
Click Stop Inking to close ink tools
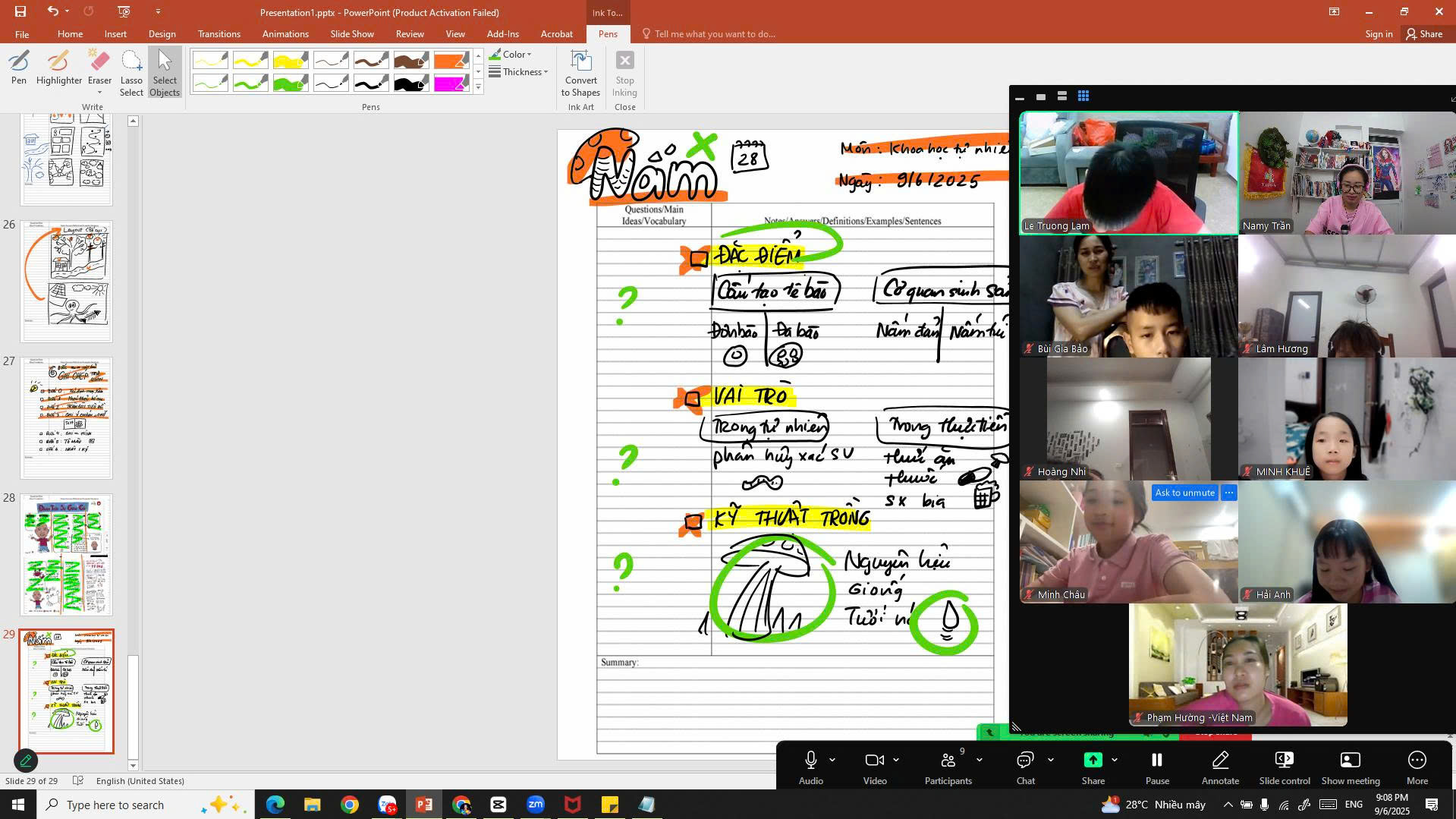point(624,73)
